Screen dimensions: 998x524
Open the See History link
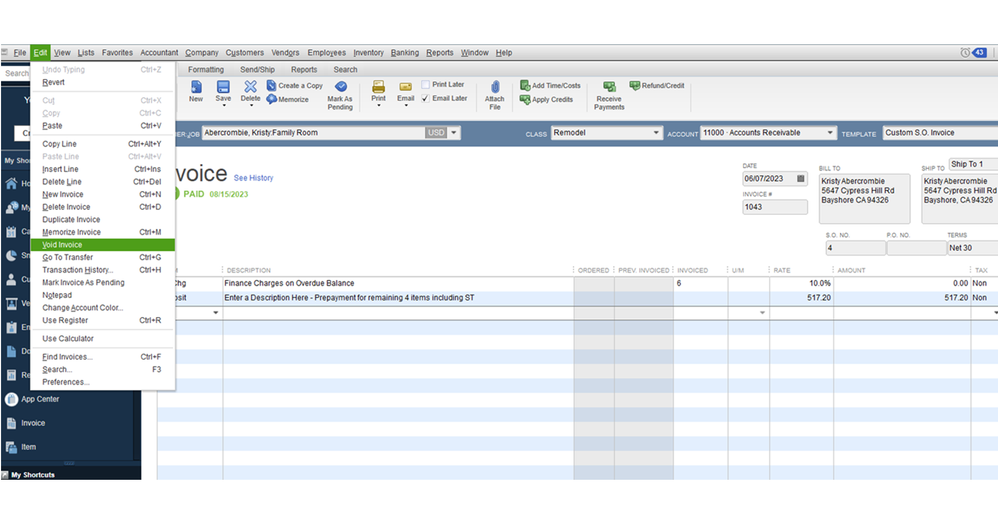point(253,178)
